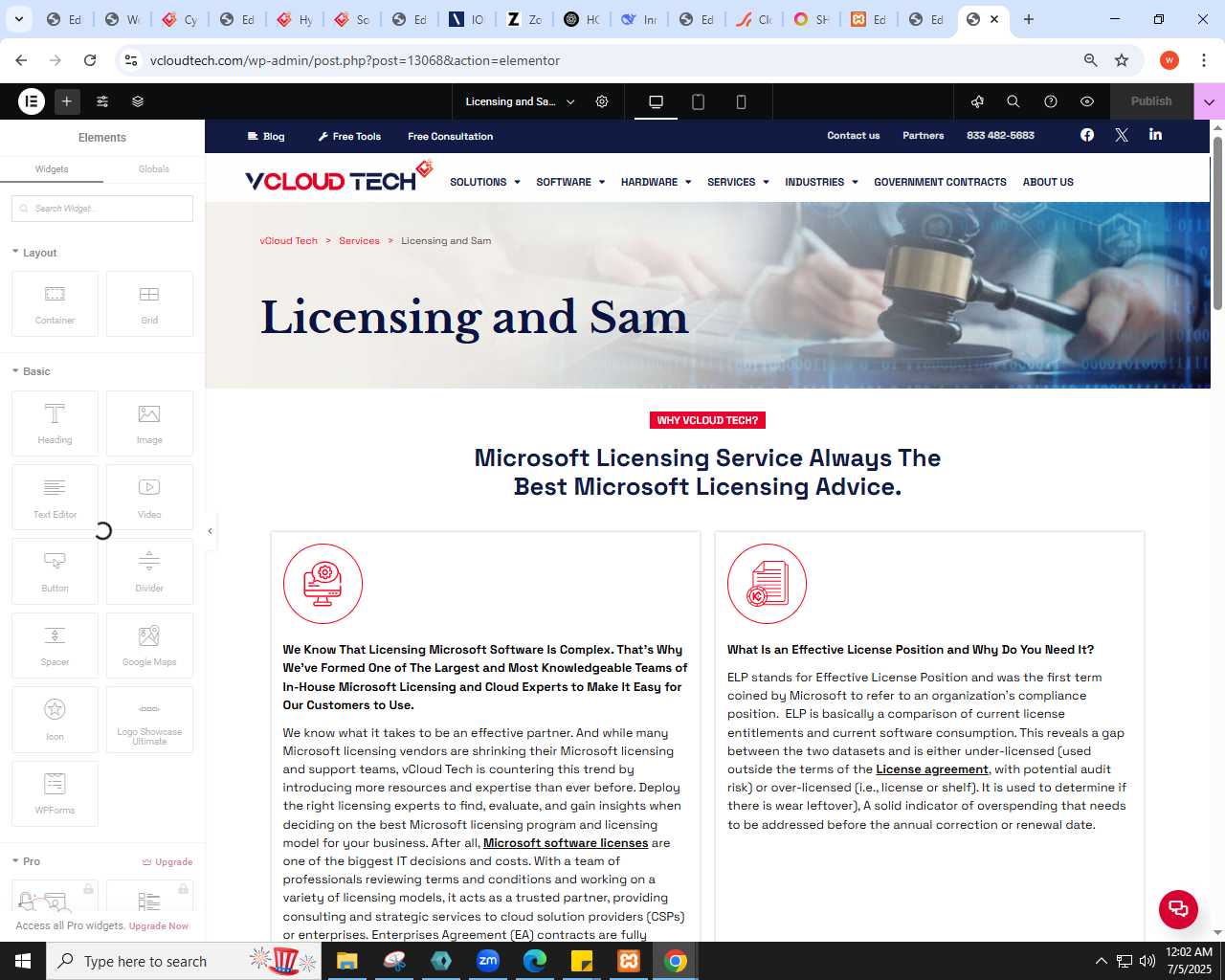
Task: Open the red chat bubble button
Action: pos(1178,909)
